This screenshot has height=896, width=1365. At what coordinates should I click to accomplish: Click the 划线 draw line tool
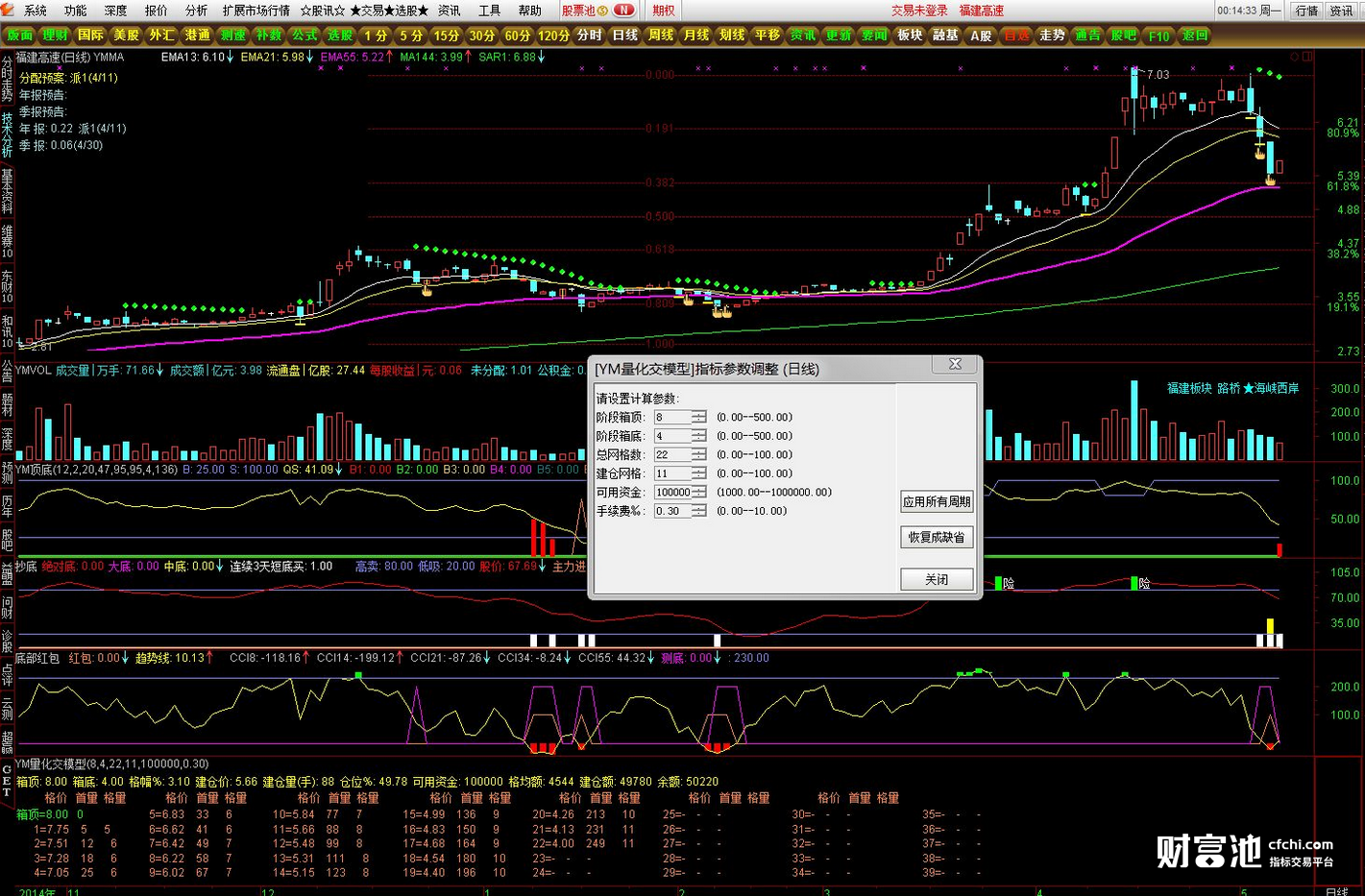click(732, 36)
